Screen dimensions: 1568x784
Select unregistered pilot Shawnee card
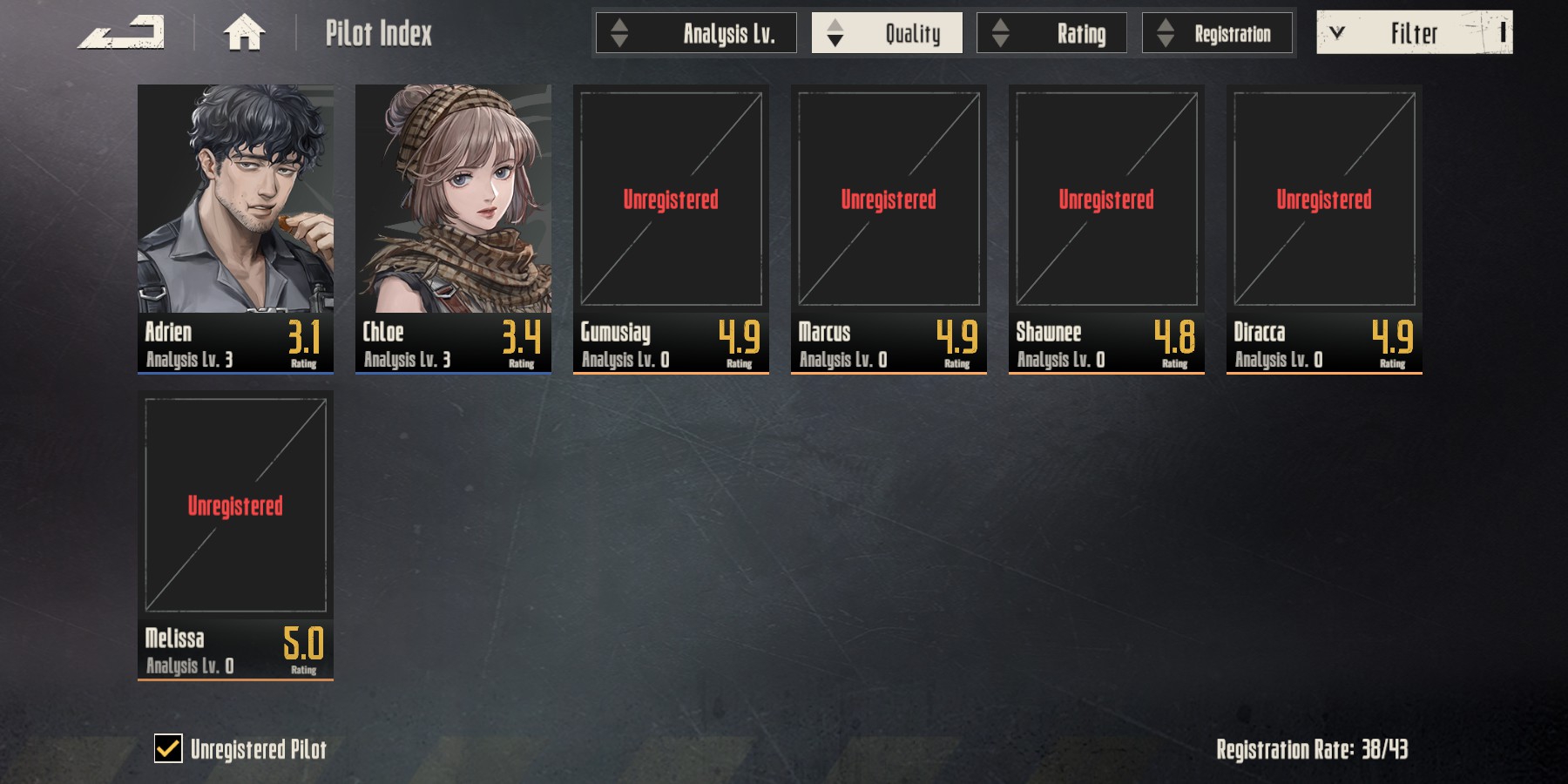(x=1106, y=229)
